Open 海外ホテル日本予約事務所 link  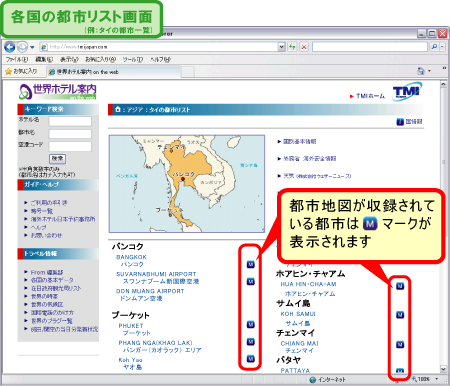[63, 219]
